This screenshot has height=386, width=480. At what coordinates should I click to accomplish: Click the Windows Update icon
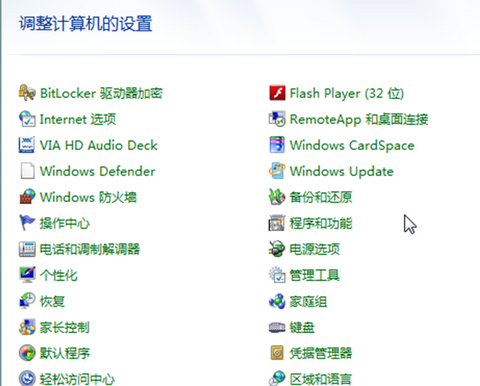(x=277, y=171)
